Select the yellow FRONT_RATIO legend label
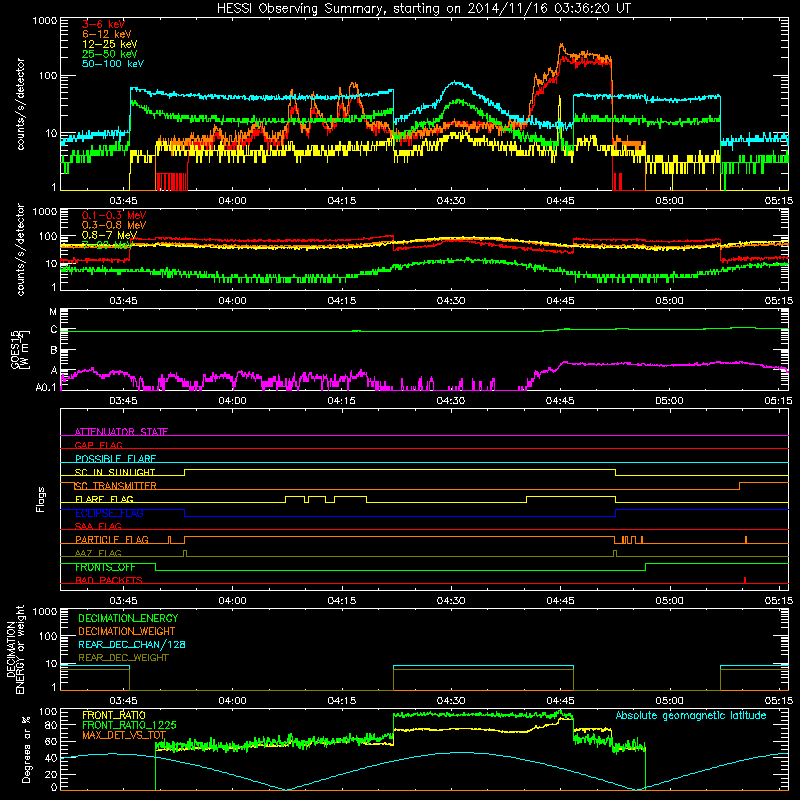 click(114, 715)
